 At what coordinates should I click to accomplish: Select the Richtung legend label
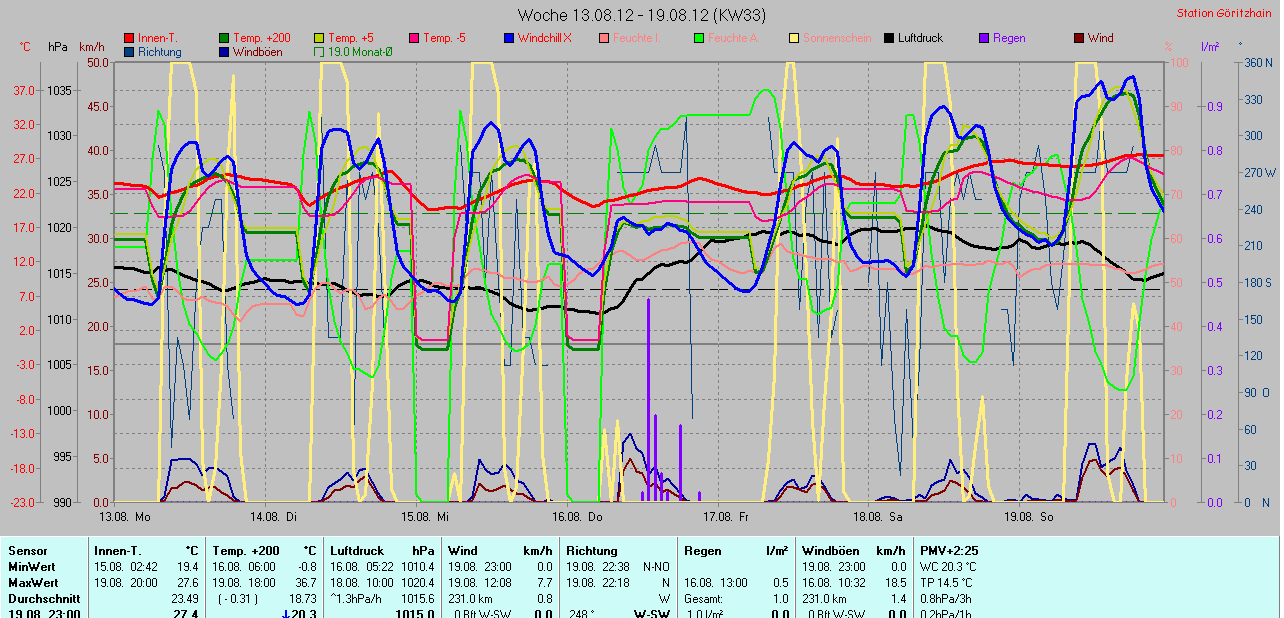point(159,52)
